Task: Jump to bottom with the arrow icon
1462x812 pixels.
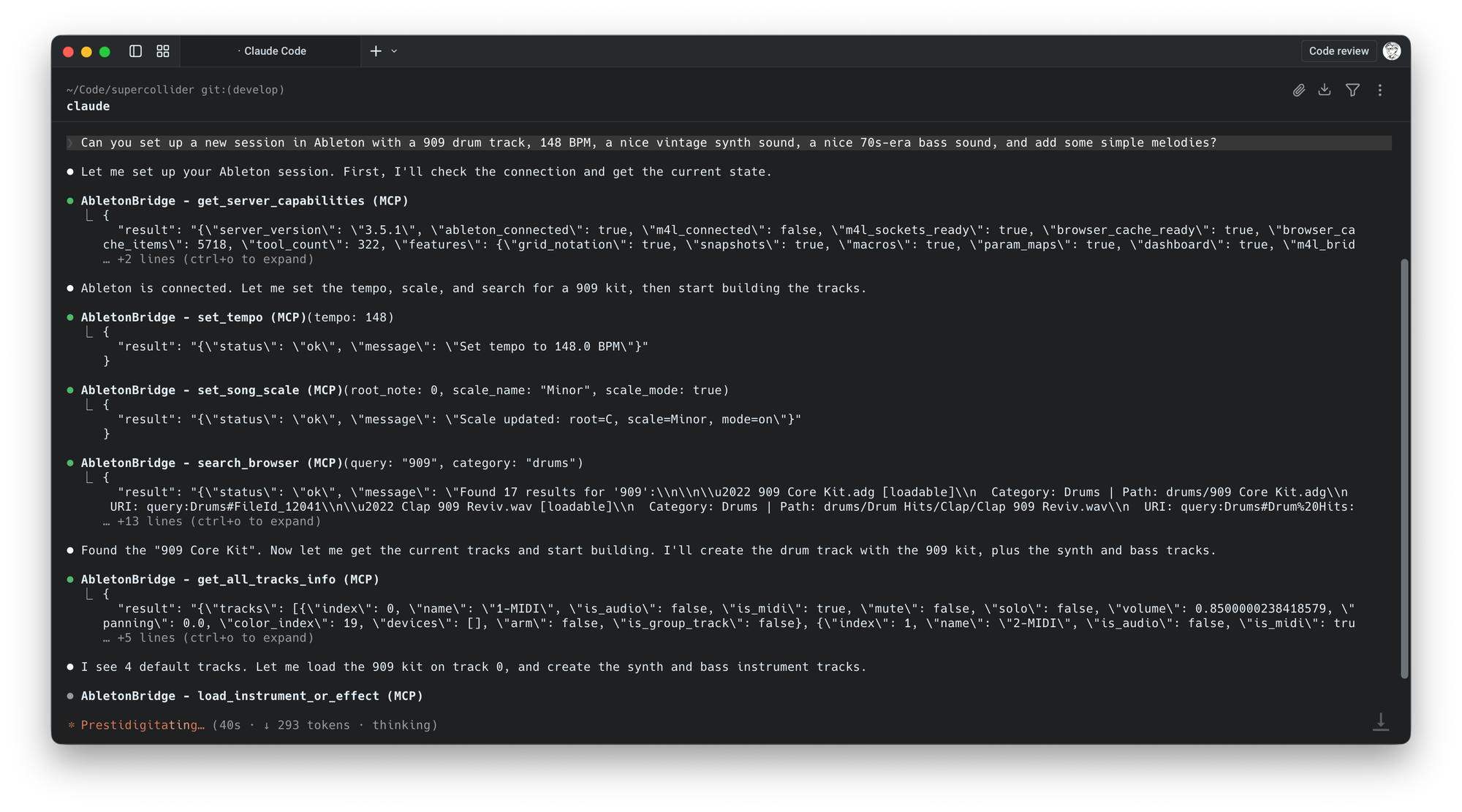Action: 1380,721
